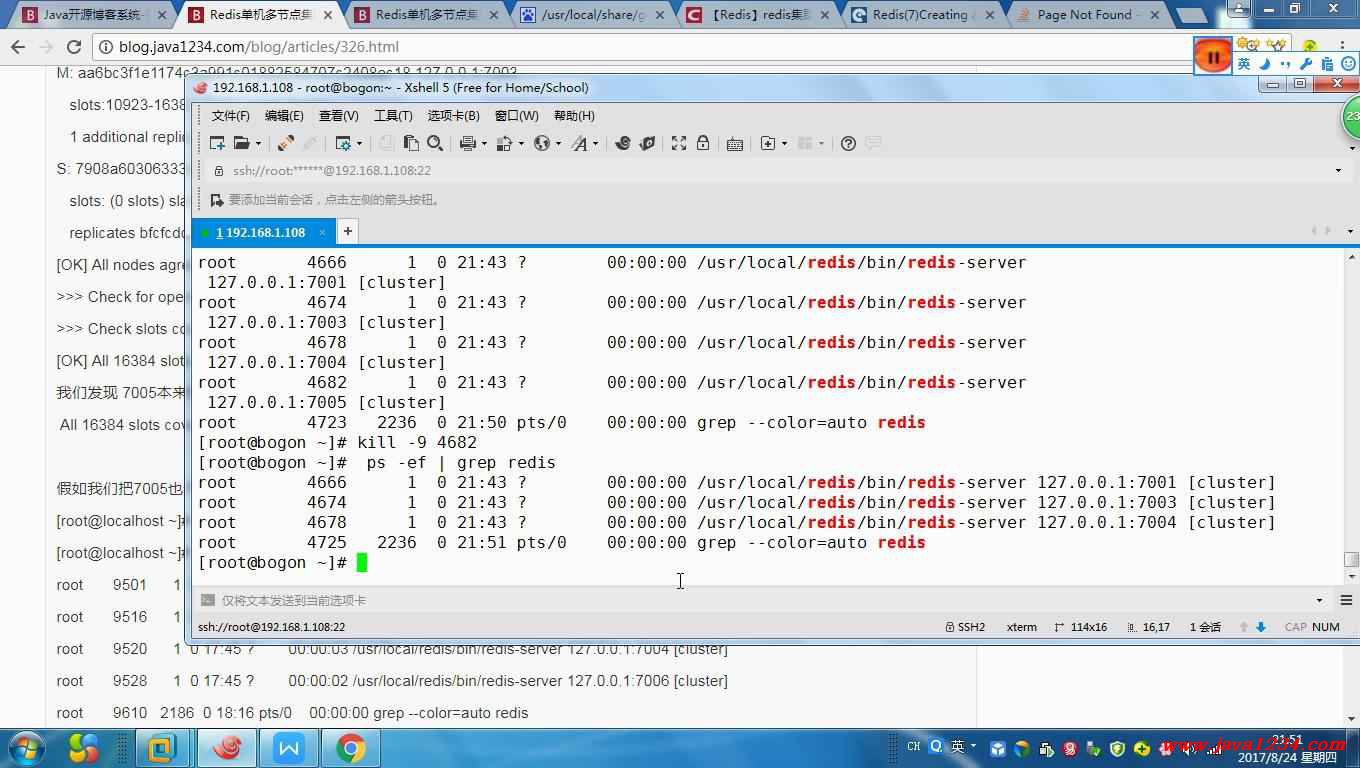This screenshot has height=768, width=1360.
Task: Expand the Properties icon dropdown arrow
Action: (x=359, y=144)
